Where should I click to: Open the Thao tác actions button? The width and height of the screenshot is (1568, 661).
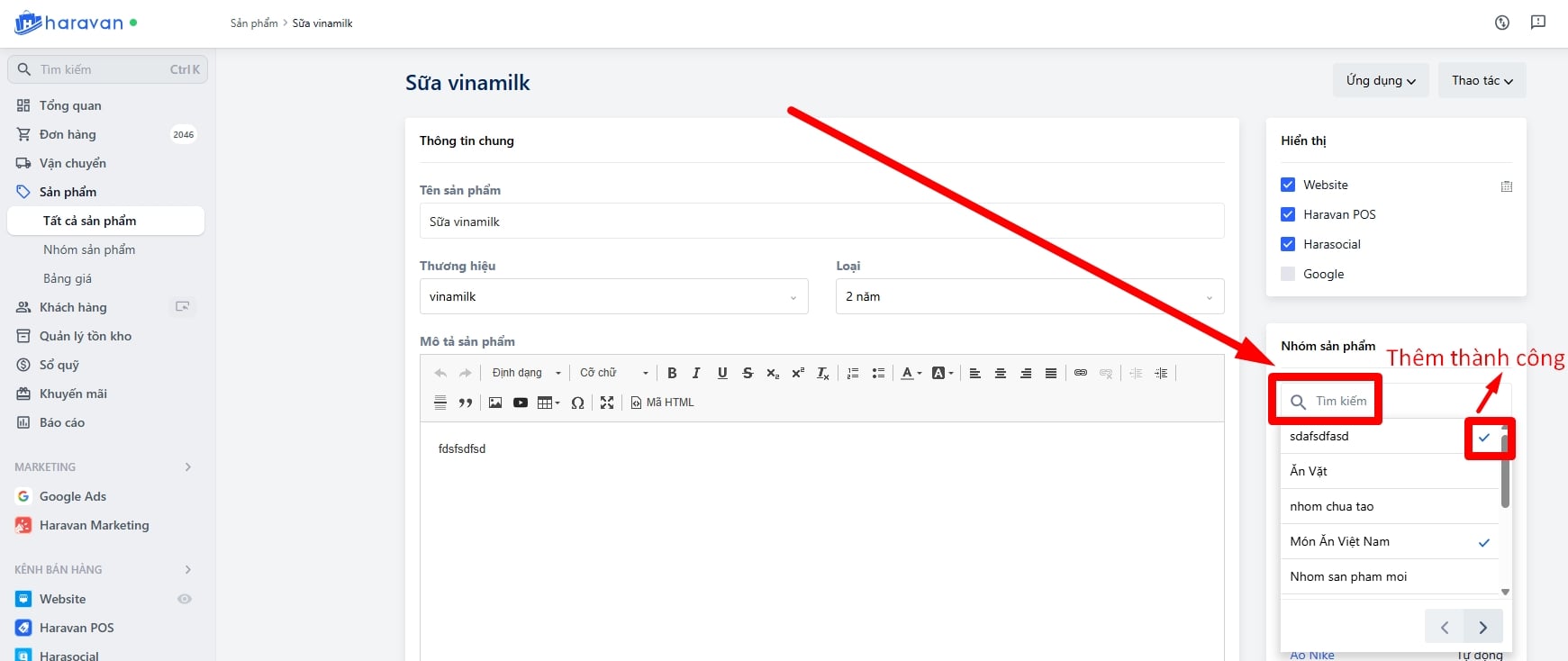tap(1481, 80)
